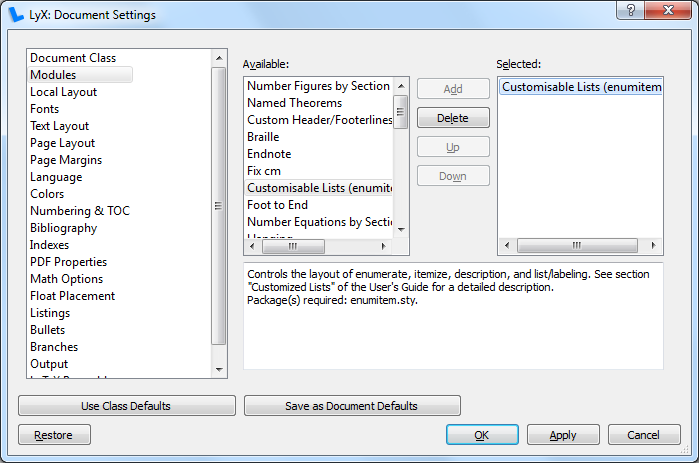
Task: Click Save as Document Defaults
Action: coord(352,406)
